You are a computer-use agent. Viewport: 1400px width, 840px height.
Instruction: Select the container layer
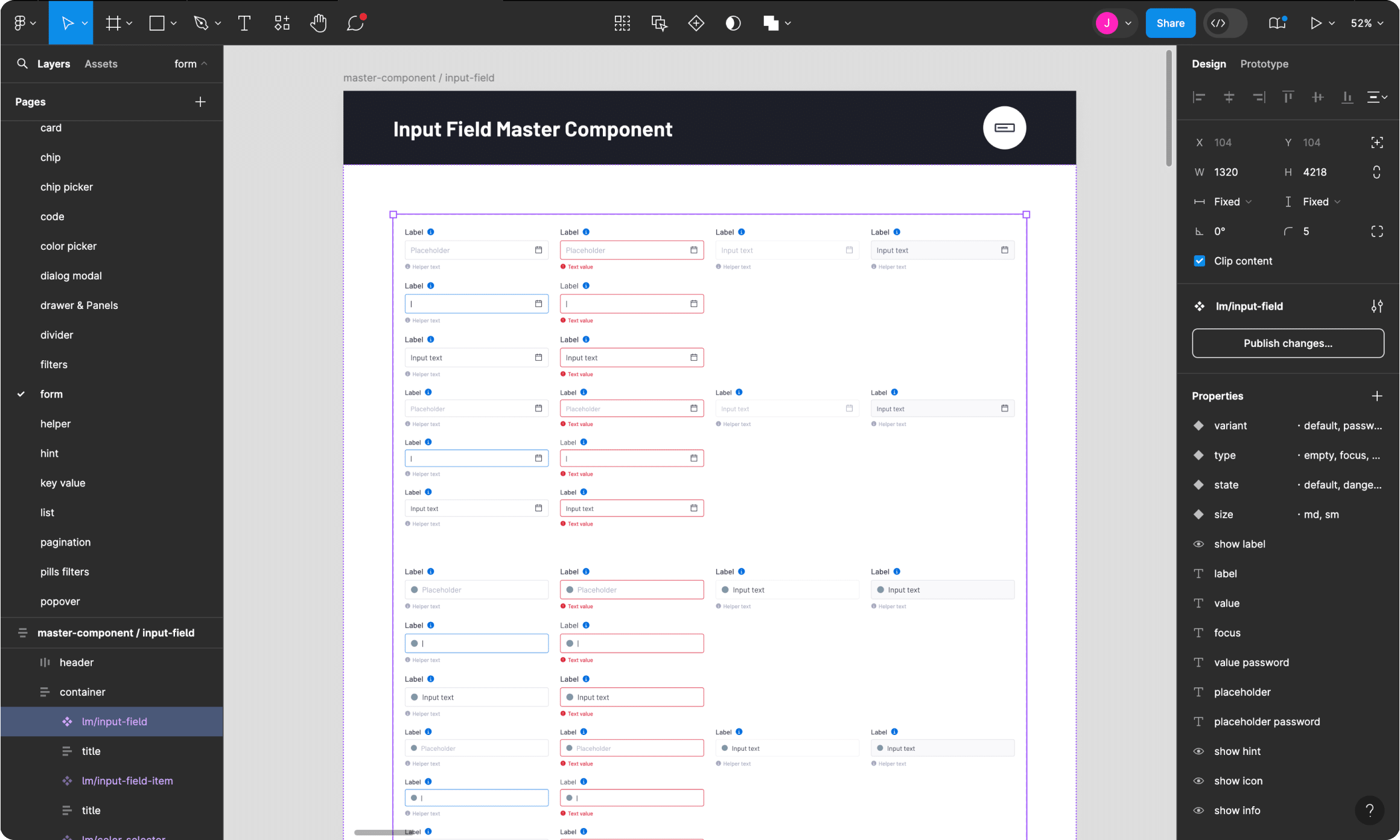point(112,692)
